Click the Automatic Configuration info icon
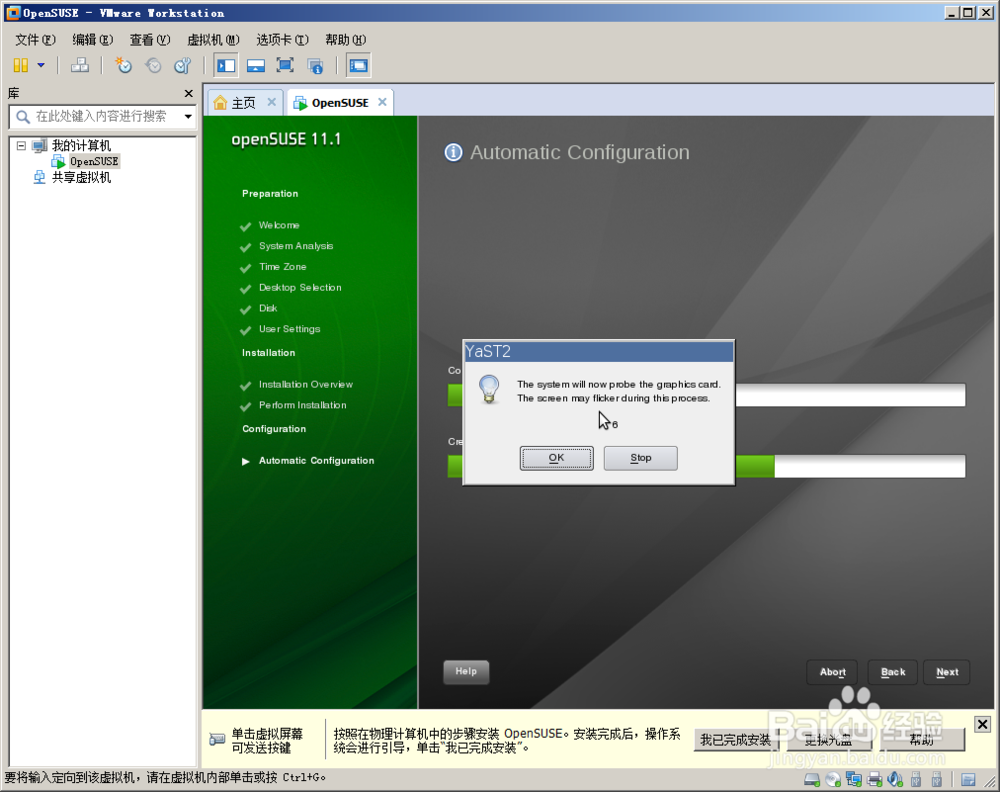1000x792 pixels. [x=453, y=152]
